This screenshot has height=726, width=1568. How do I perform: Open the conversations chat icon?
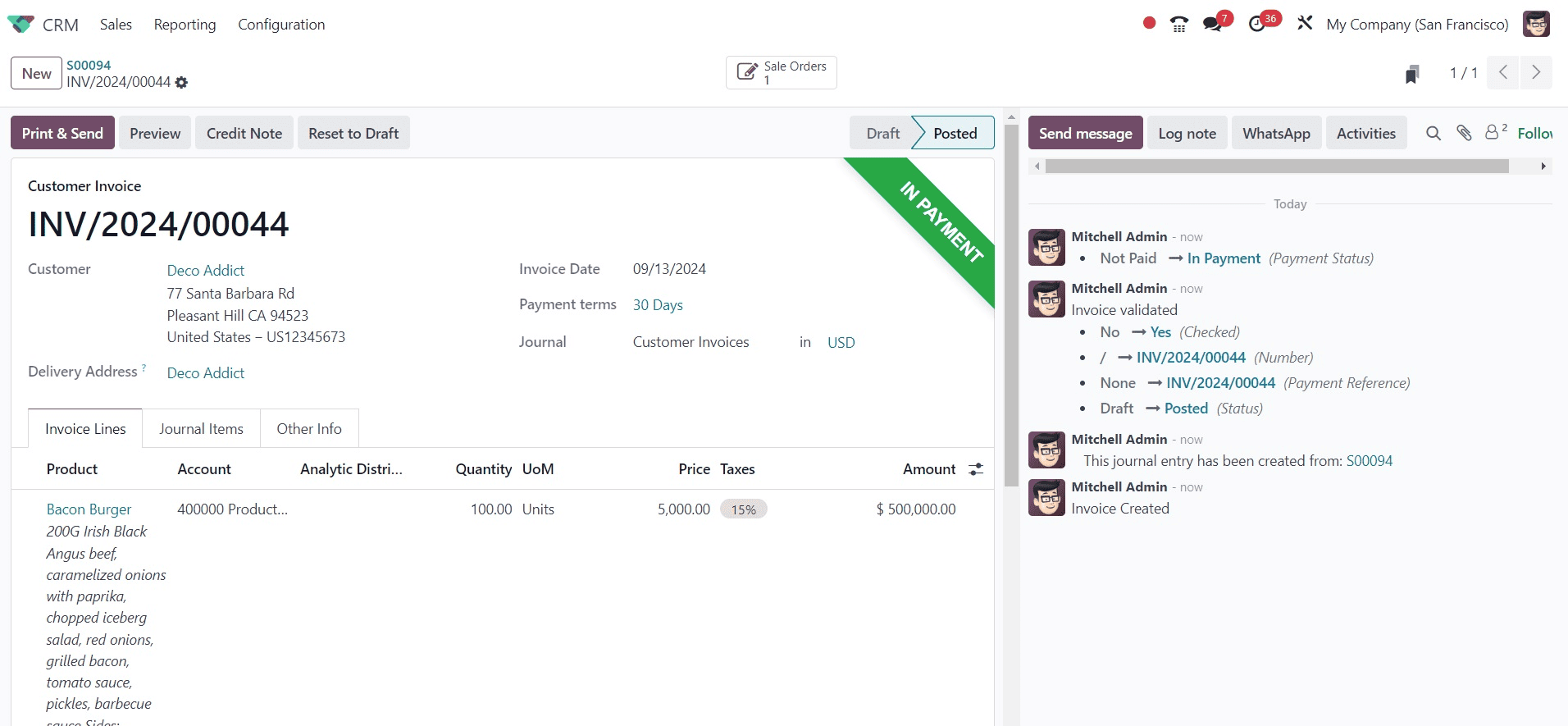[1213, 24]
